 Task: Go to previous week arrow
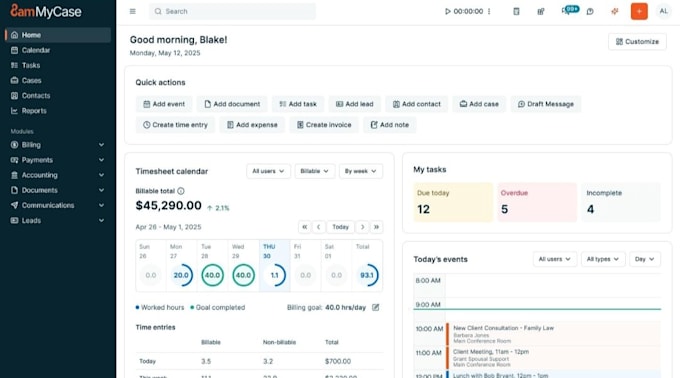[319, 227]
